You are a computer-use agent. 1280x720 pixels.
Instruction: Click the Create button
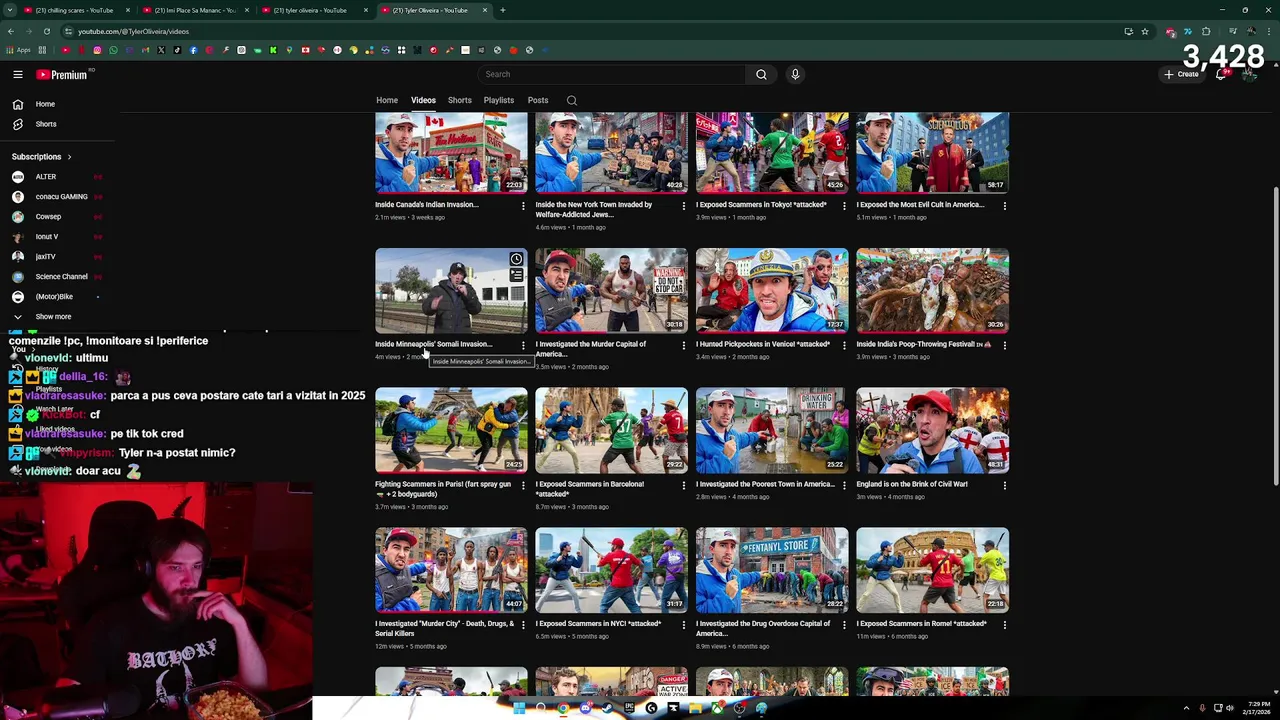[x=1181, y=74]
